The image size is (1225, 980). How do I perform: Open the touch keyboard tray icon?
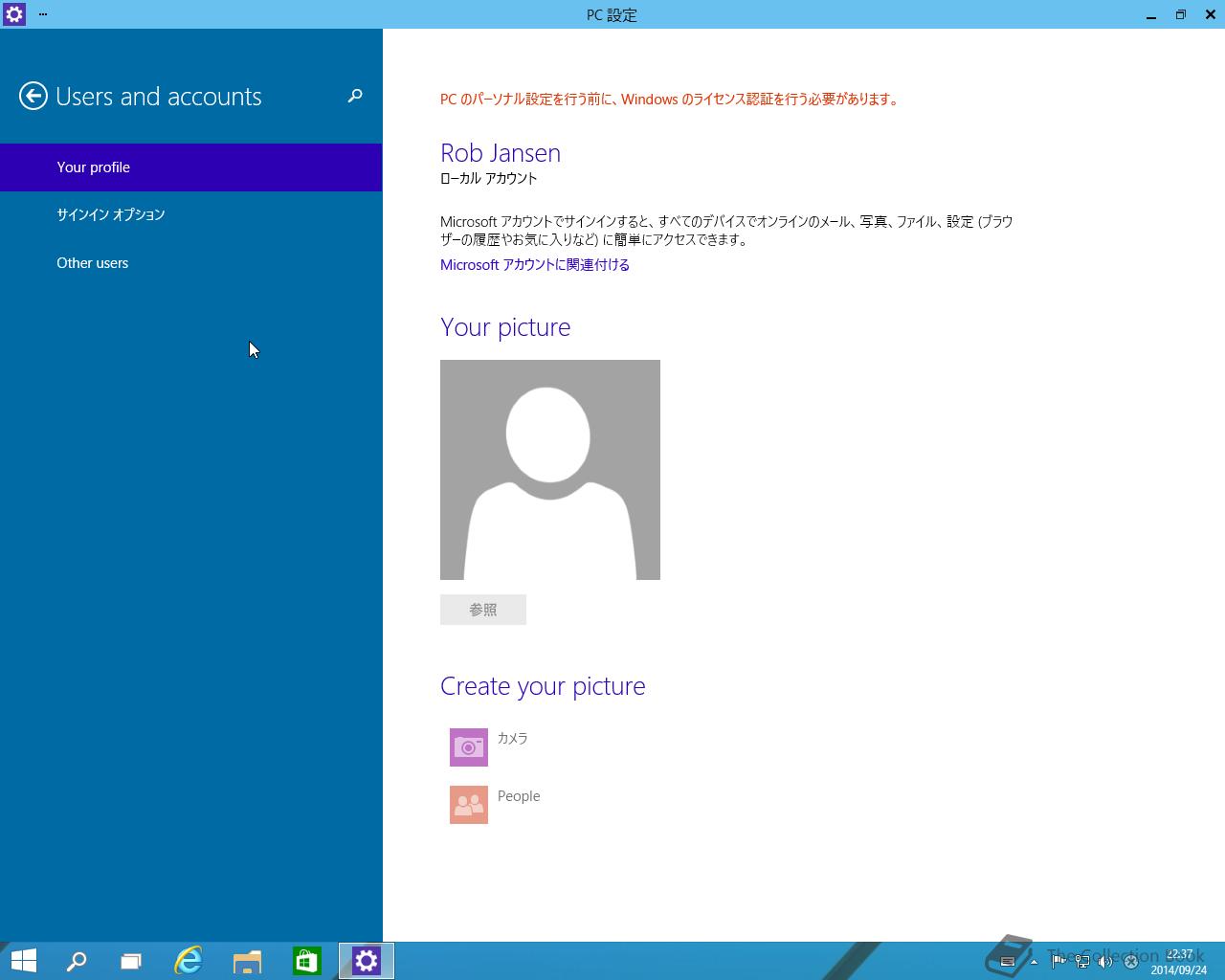[1008, 962]
